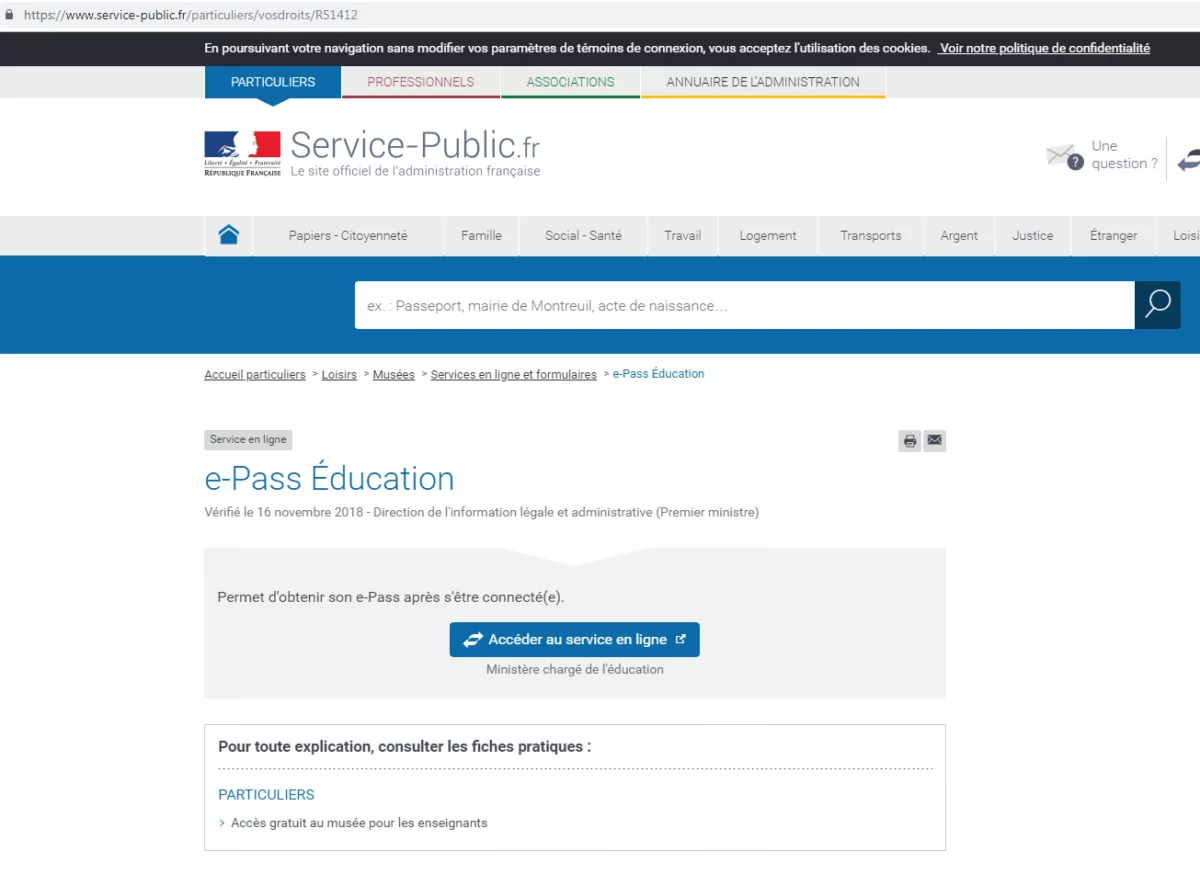Click the envelope question mark icon

1064,155
